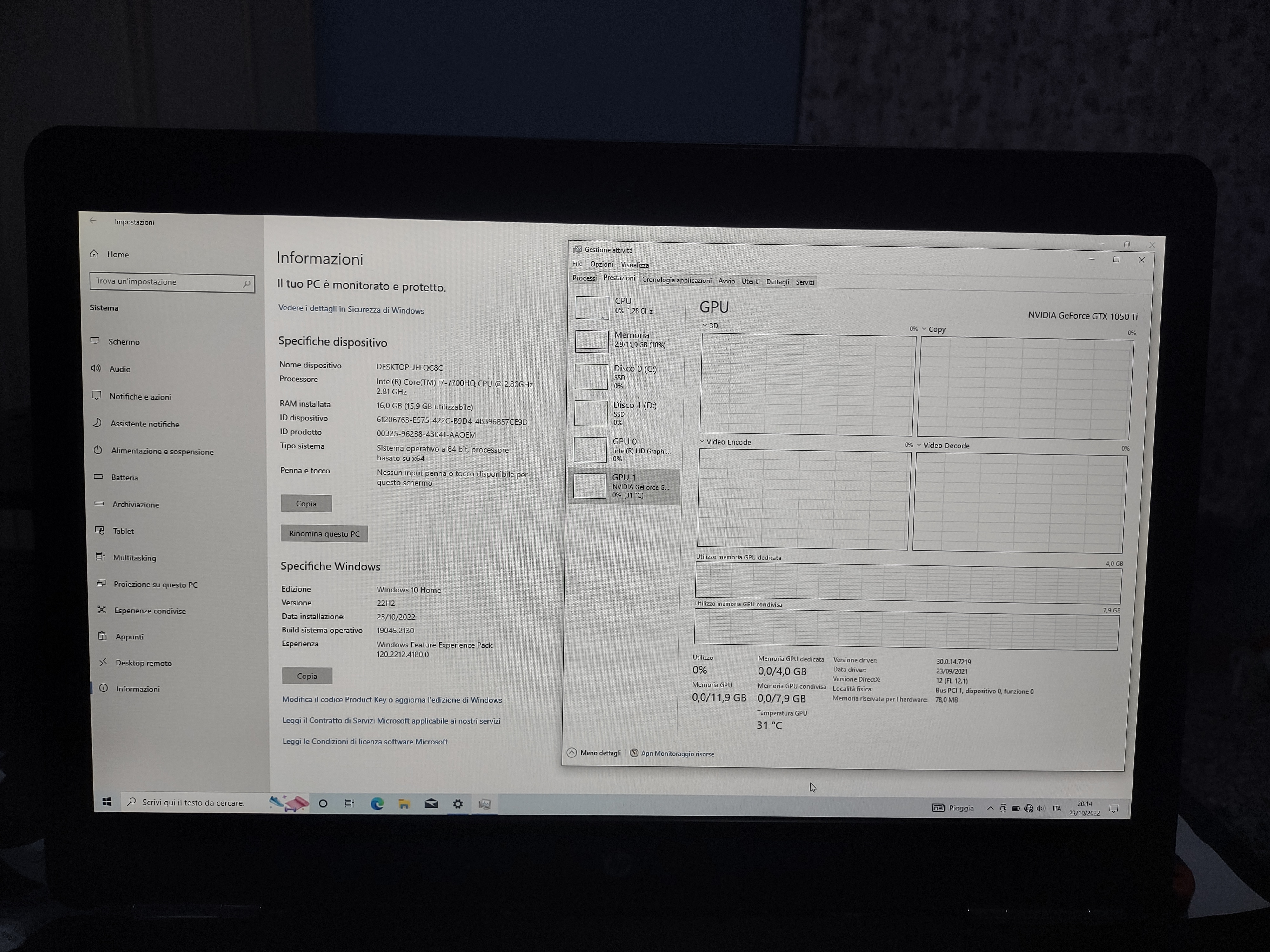This screenshot has width=1270, height=952.
Task: Click the Task View taskbar icon
Action: click(349, 803)
